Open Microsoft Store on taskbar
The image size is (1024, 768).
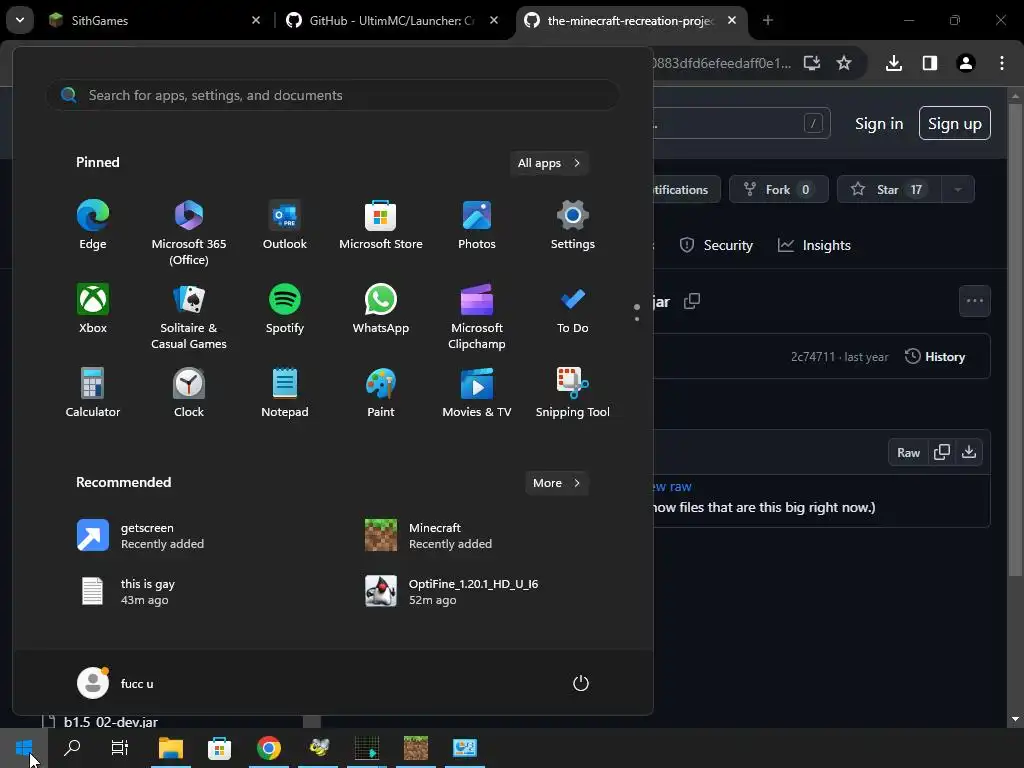(219, 748)
